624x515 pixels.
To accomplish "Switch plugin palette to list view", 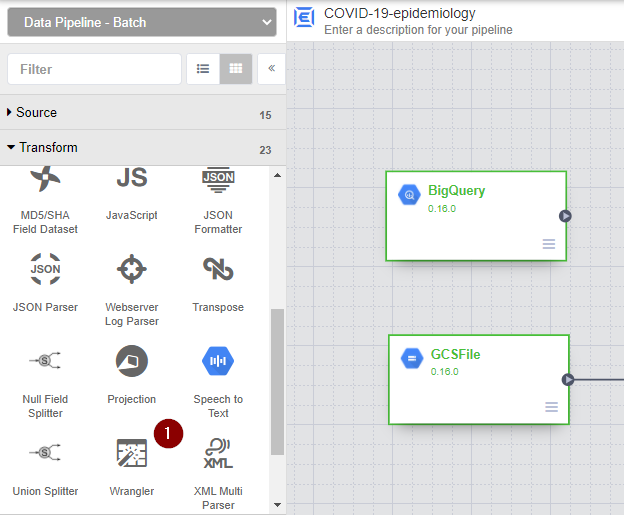I will (x=203, y=69).
